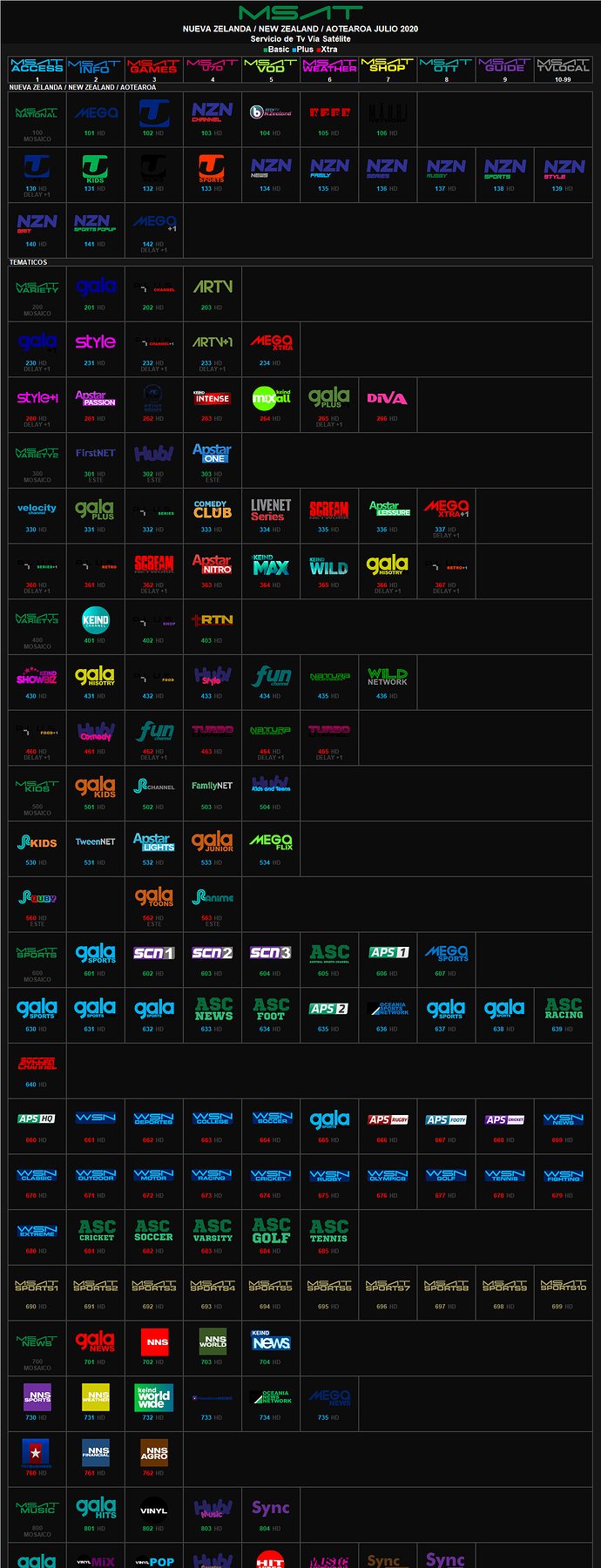This screenshot has height=1568, width=601.
Task: Select the Sync channel 804 logo
Action: coord(271,1509)
